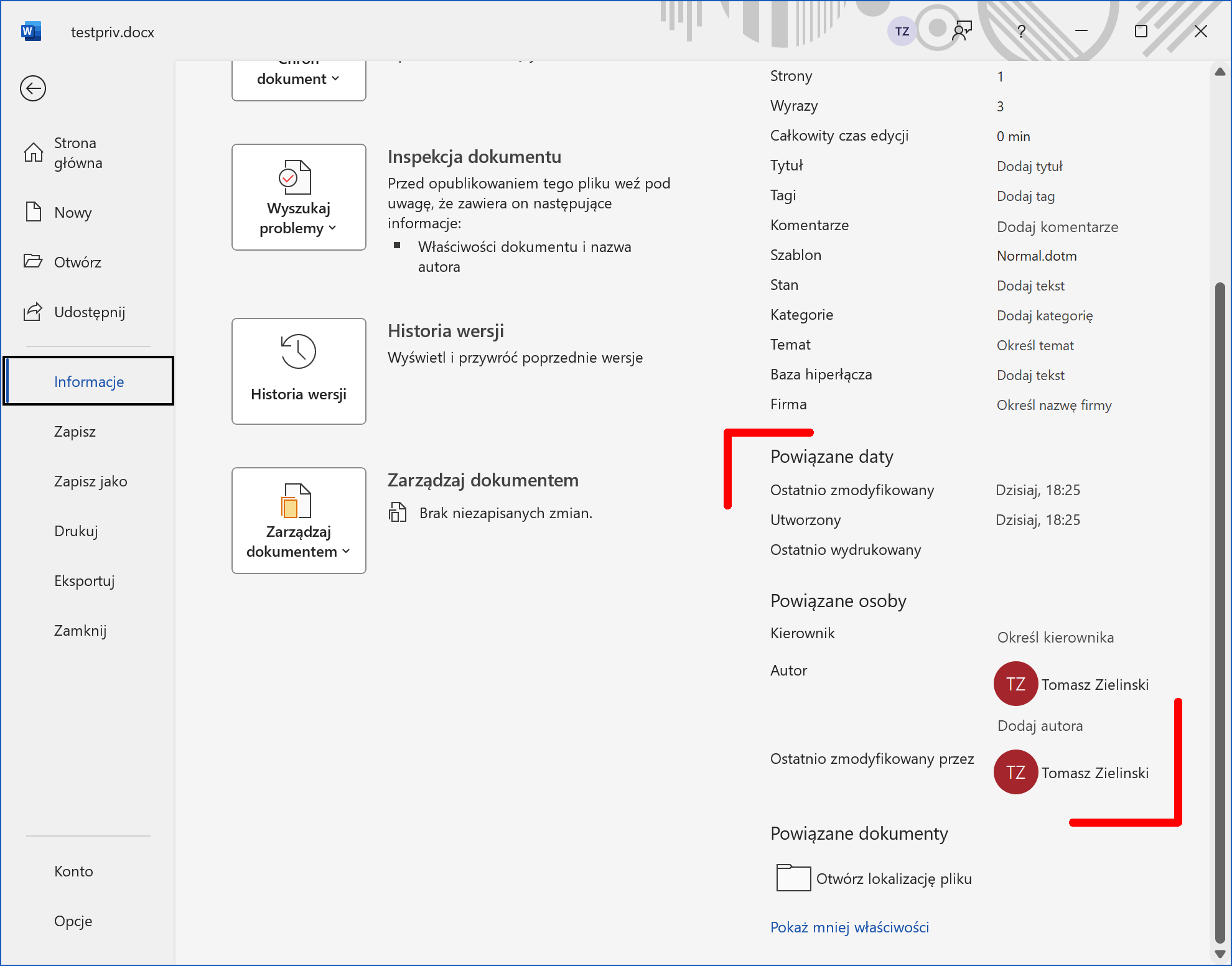Click Pokaż mniej właściwości link

(x=849, y=927)
